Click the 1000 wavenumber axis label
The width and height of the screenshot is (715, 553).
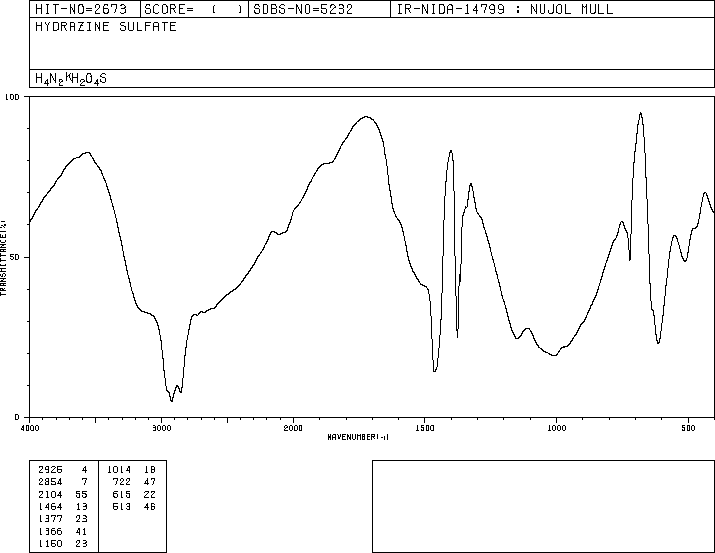(556, 428)
